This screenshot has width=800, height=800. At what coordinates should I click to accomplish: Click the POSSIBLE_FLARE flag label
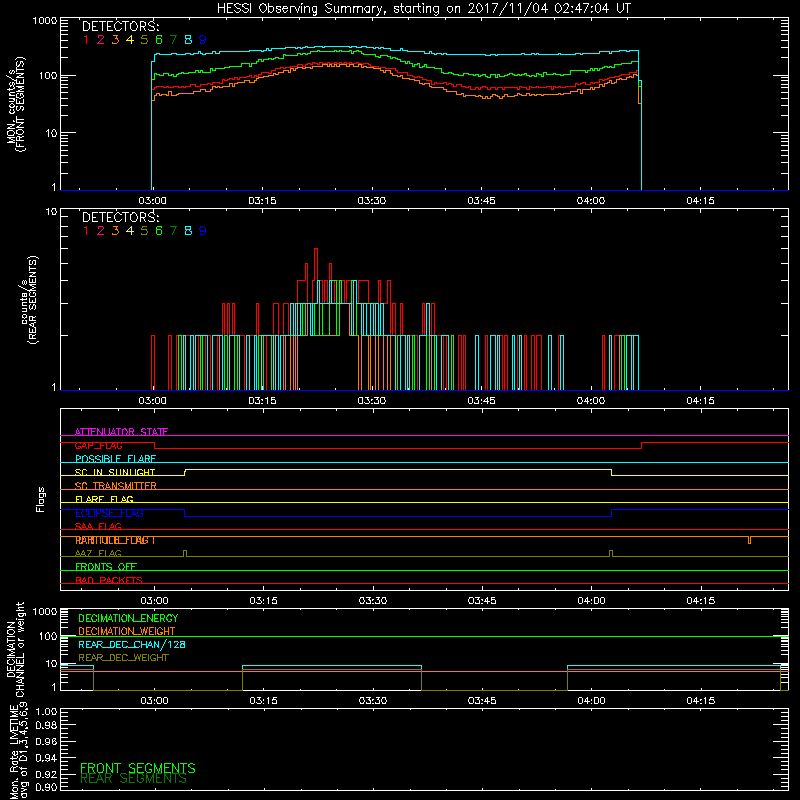[115, 459]
